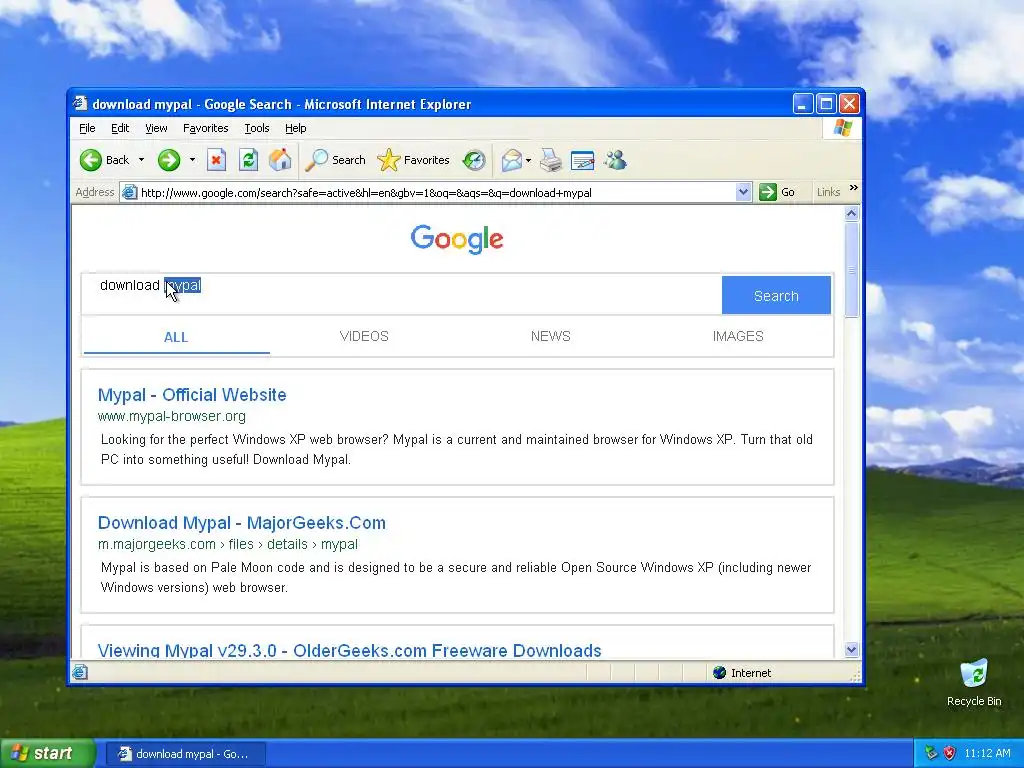
Task: Click the Google search text field
Action: click(x=402, y=295)
